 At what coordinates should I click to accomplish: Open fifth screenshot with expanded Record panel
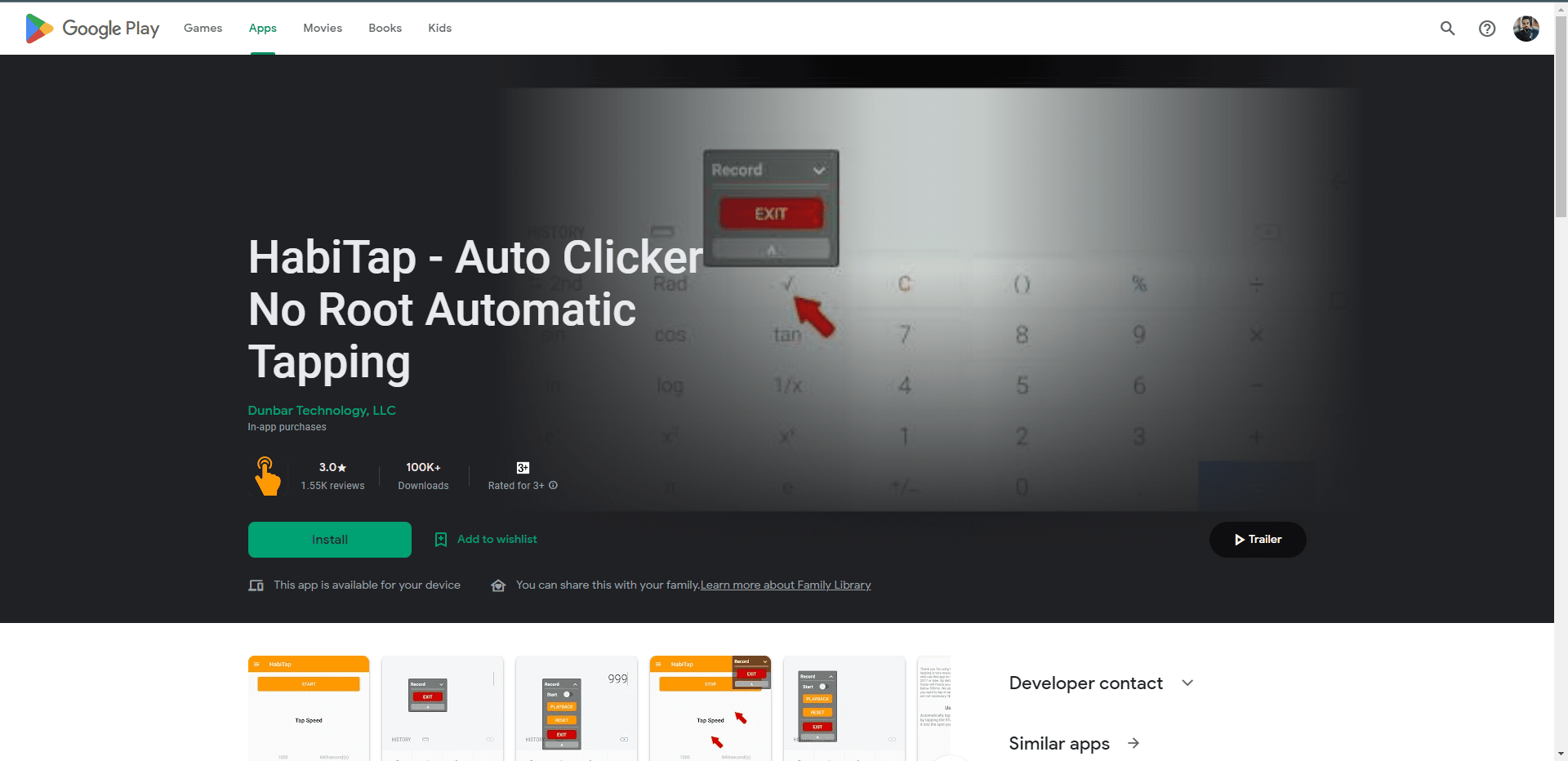coord(844,708)
